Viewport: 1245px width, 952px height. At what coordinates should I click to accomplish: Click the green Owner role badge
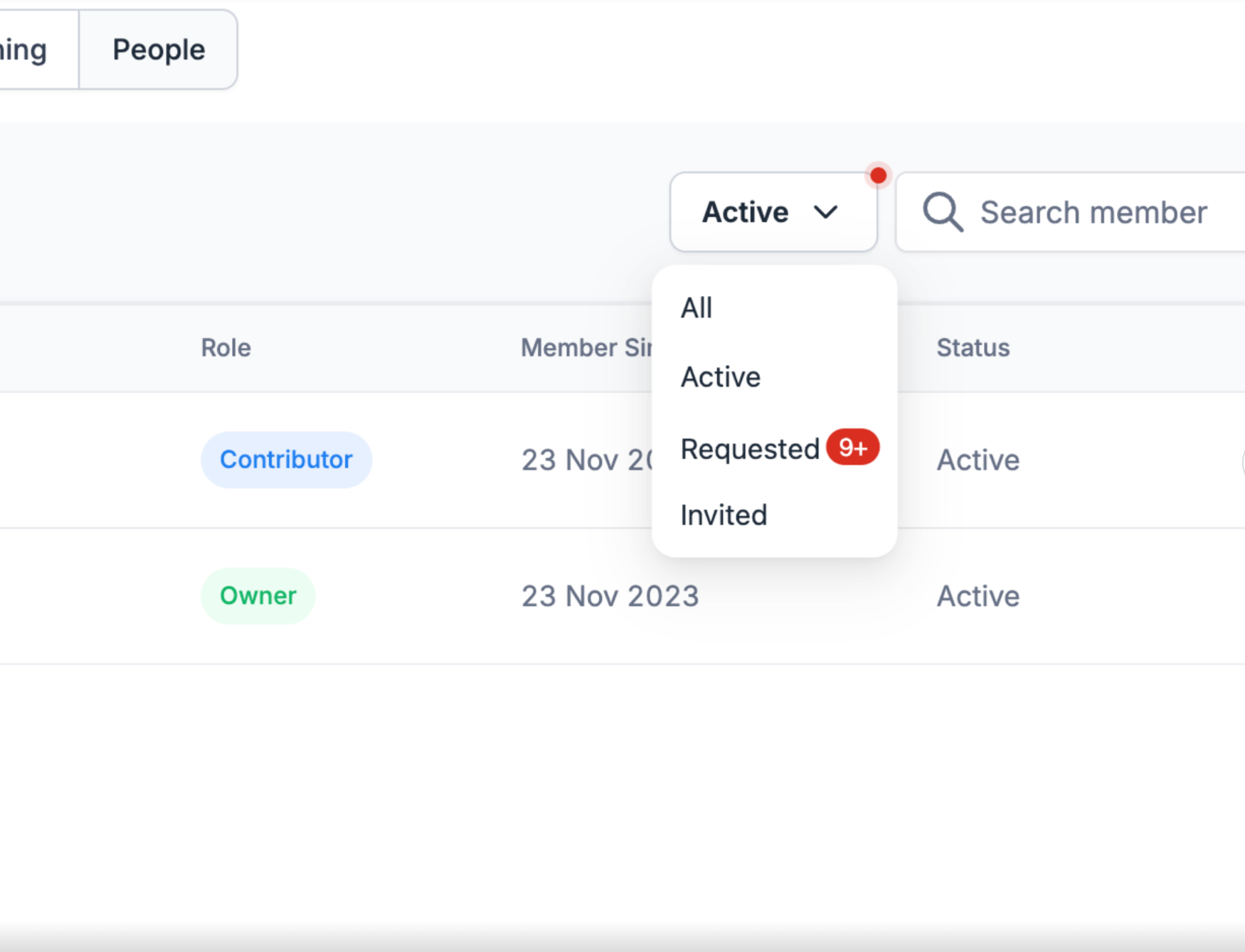tap(258, 596)
